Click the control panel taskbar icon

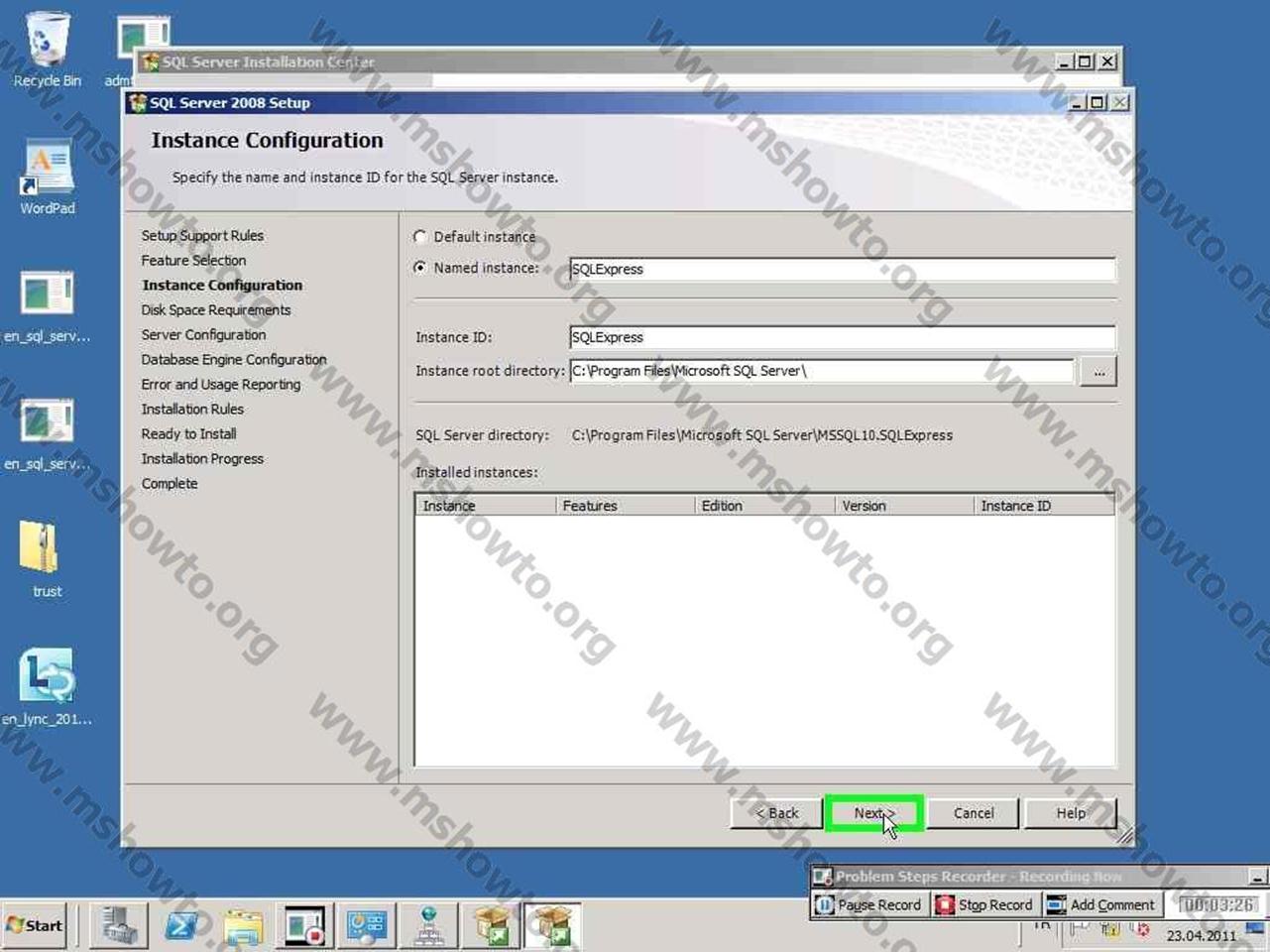366,926
